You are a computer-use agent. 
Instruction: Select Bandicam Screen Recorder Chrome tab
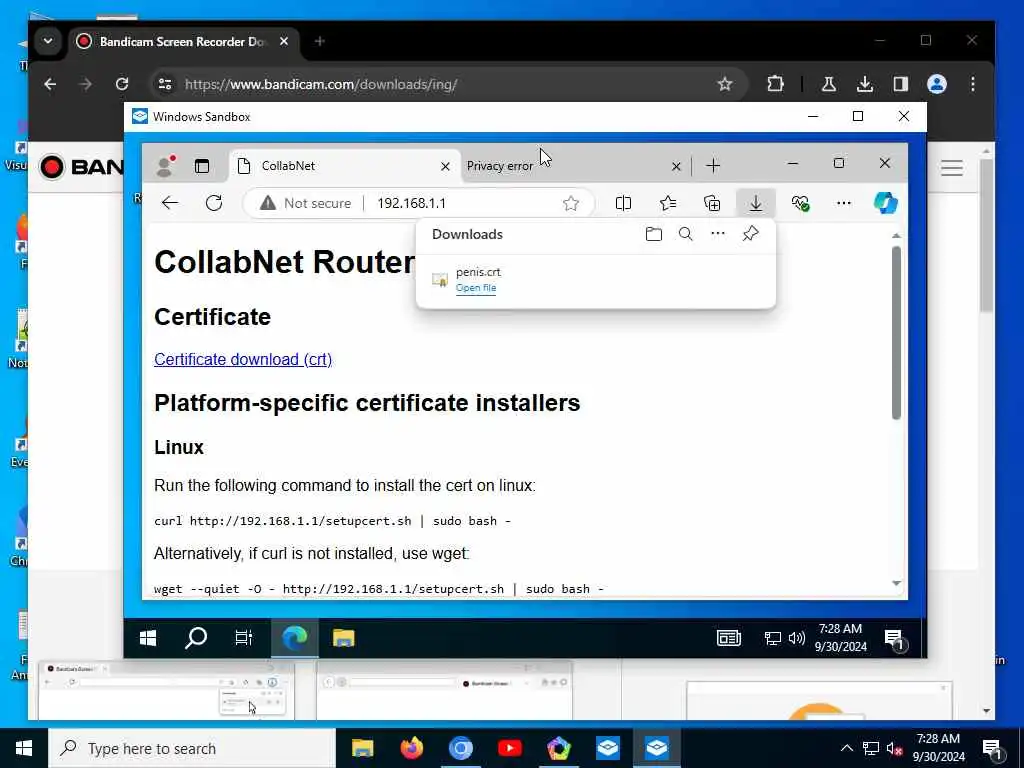click(182, 41)
